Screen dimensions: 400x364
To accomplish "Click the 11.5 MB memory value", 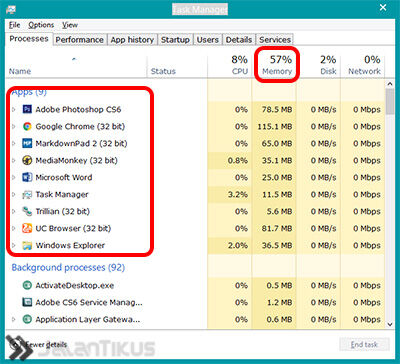I will (x=277, y=194).
